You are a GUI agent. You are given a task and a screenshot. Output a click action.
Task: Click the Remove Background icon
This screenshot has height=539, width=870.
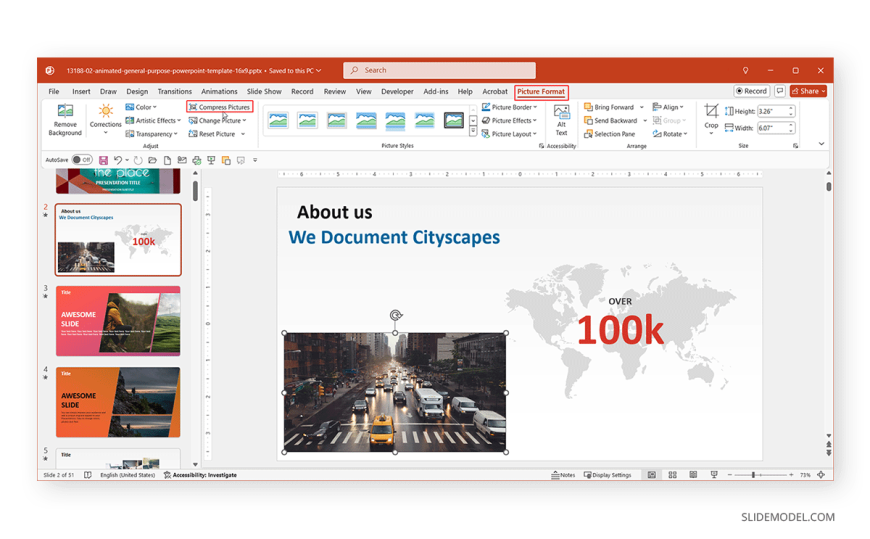(x=65, y=111)
